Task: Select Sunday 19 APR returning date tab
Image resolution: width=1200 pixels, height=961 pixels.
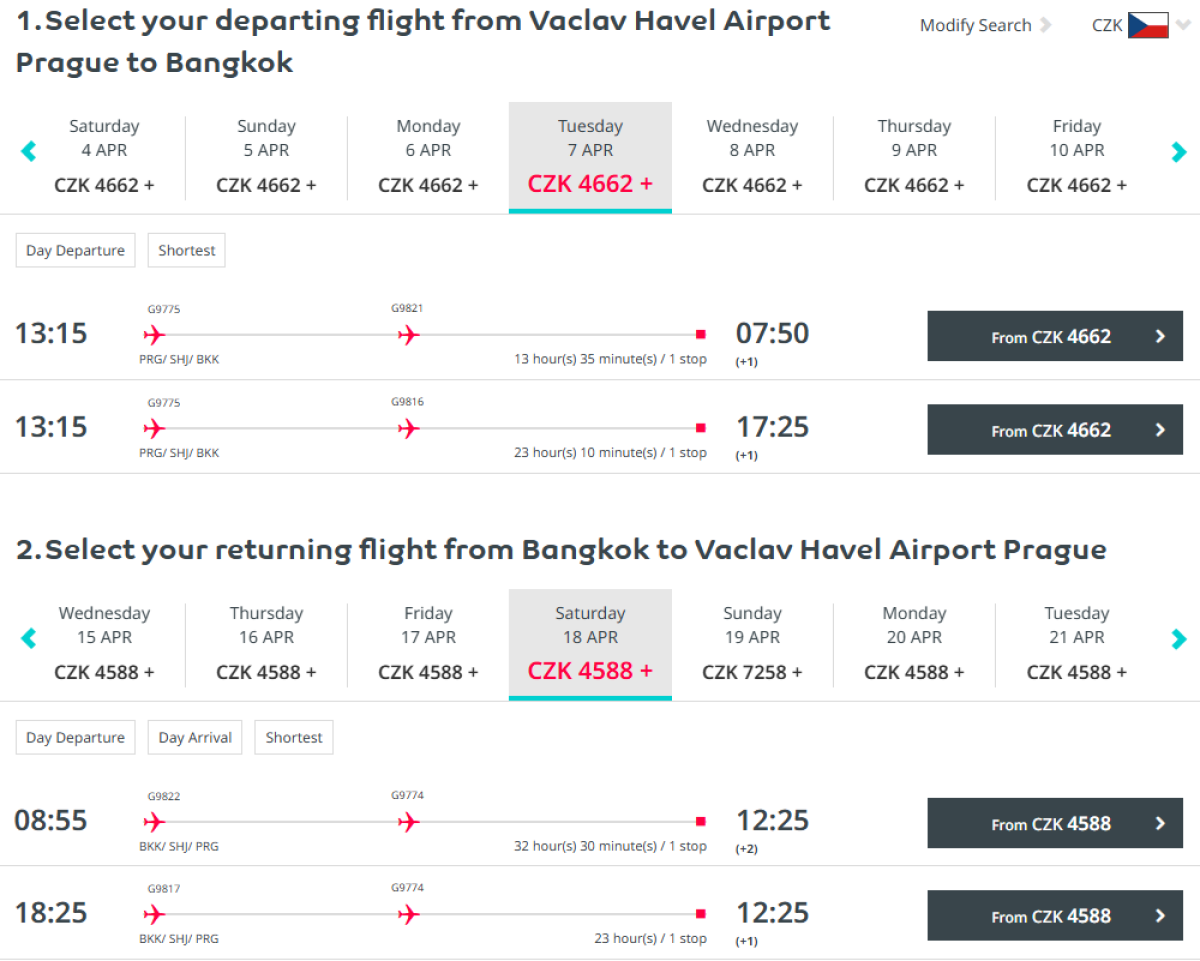Action: [752, 644]
